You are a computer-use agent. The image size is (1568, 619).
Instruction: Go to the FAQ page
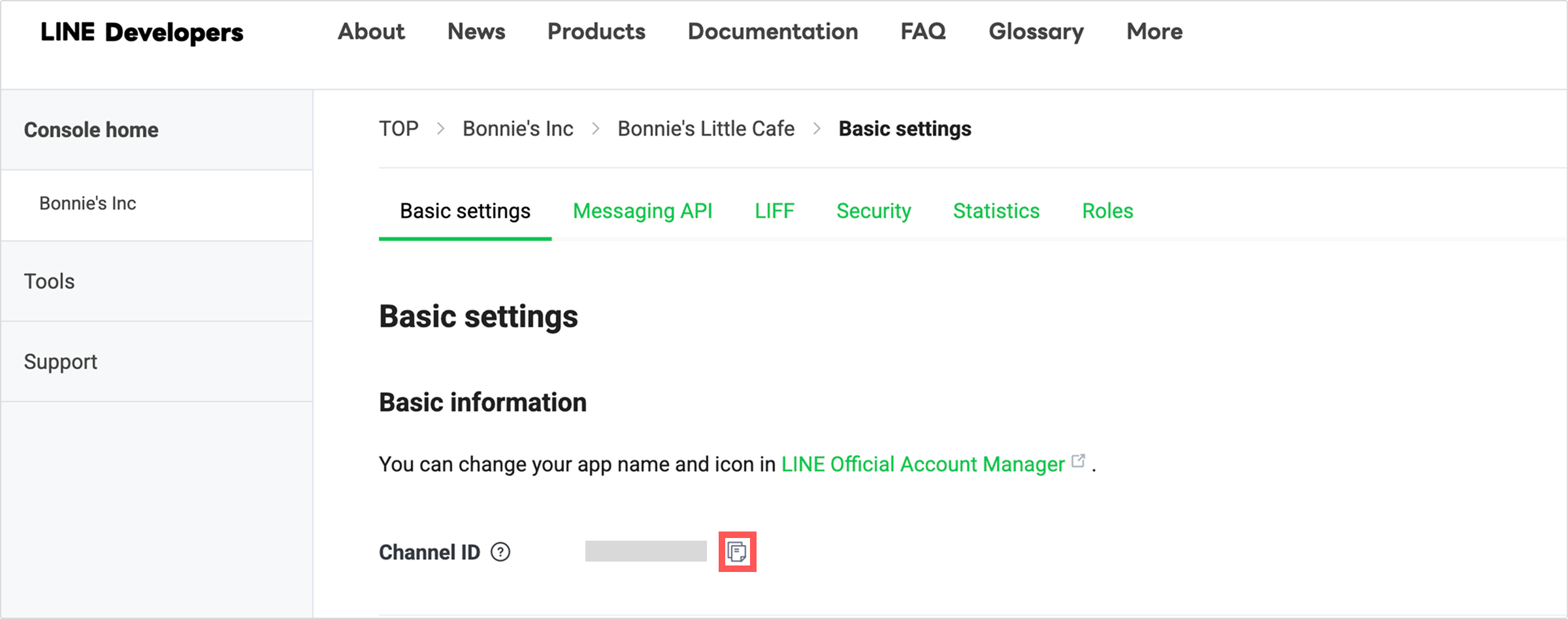click(923, 31)
